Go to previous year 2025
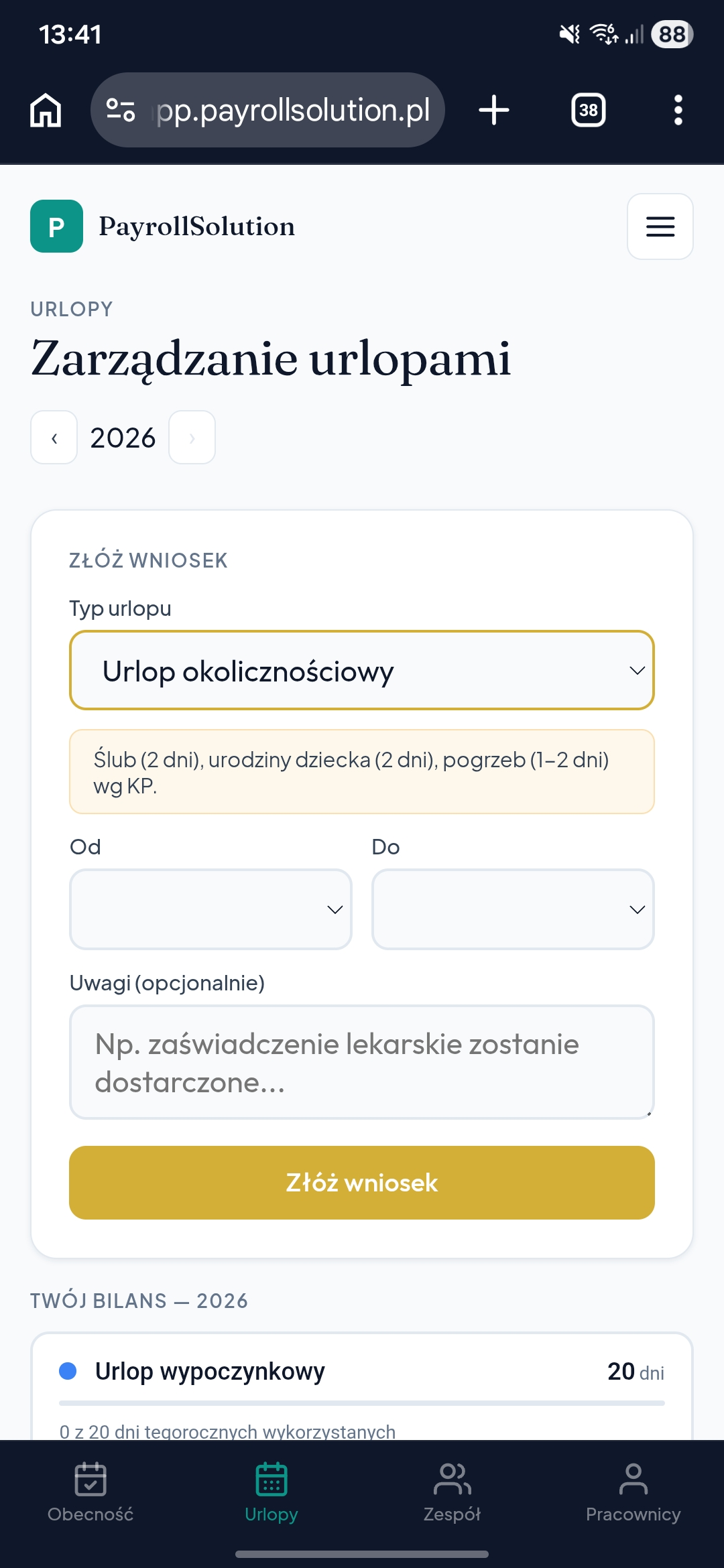The image size is (724, 1568). tap(54, 438)
